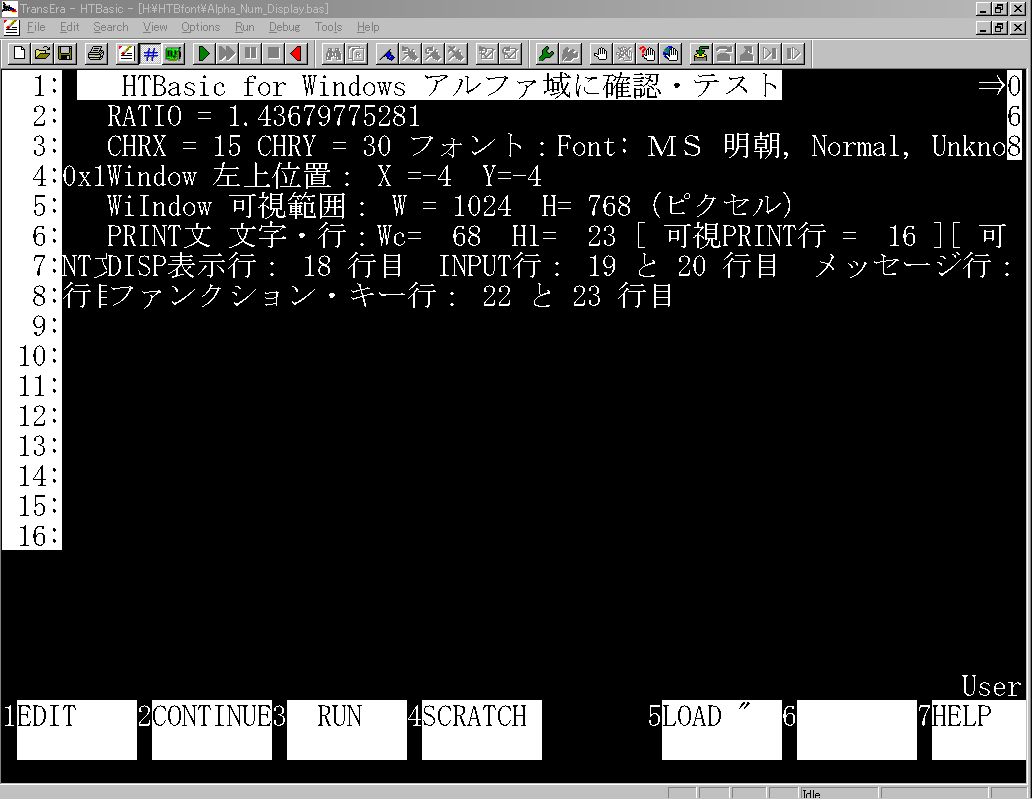Click softkey 3 RUN
Screen dimensions: 1032x800
(x=346, y=730)
